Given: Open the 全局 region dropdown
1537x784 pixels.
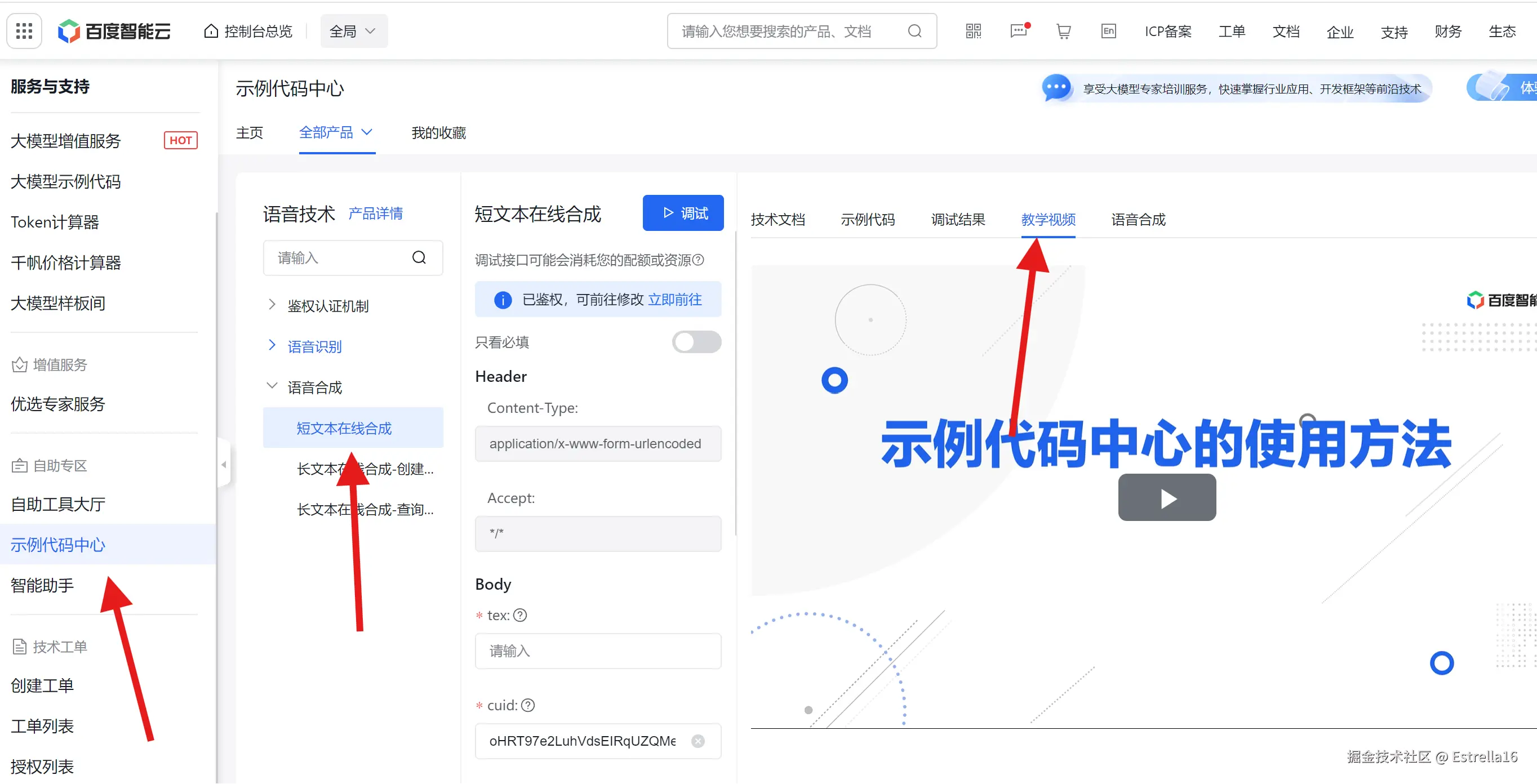Looking at the screenshot, I should click(353, 31).
